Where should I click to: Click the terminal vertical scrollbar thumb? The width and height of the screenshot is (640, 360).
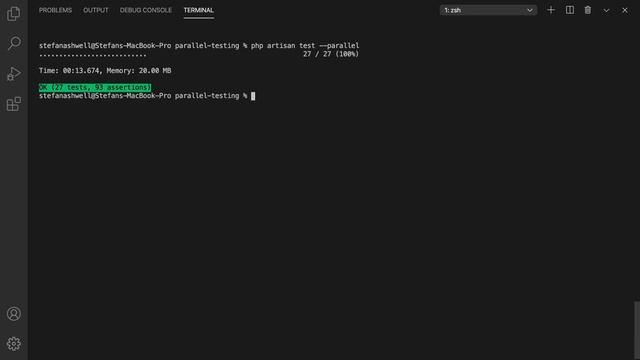point(637,331)
